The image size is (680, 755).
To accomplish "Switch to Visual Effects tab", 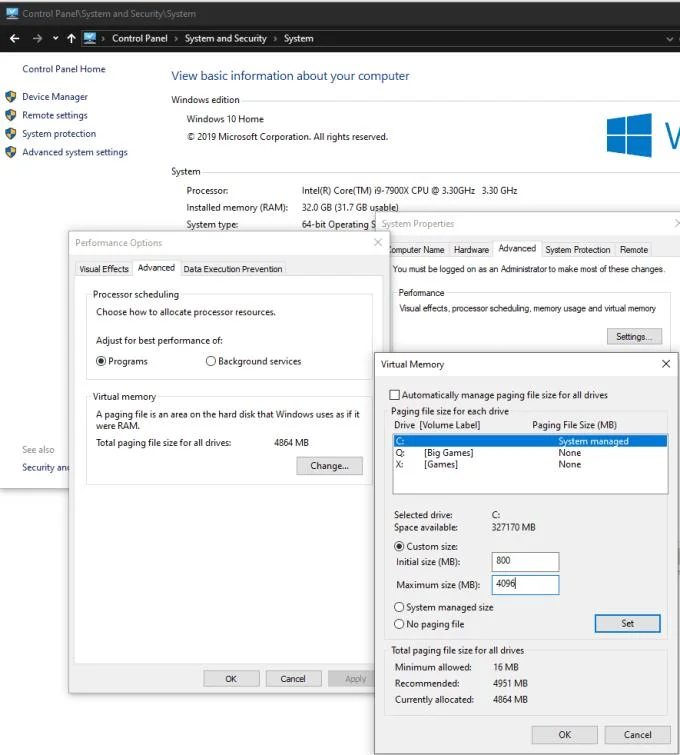I will click(104, 269).
